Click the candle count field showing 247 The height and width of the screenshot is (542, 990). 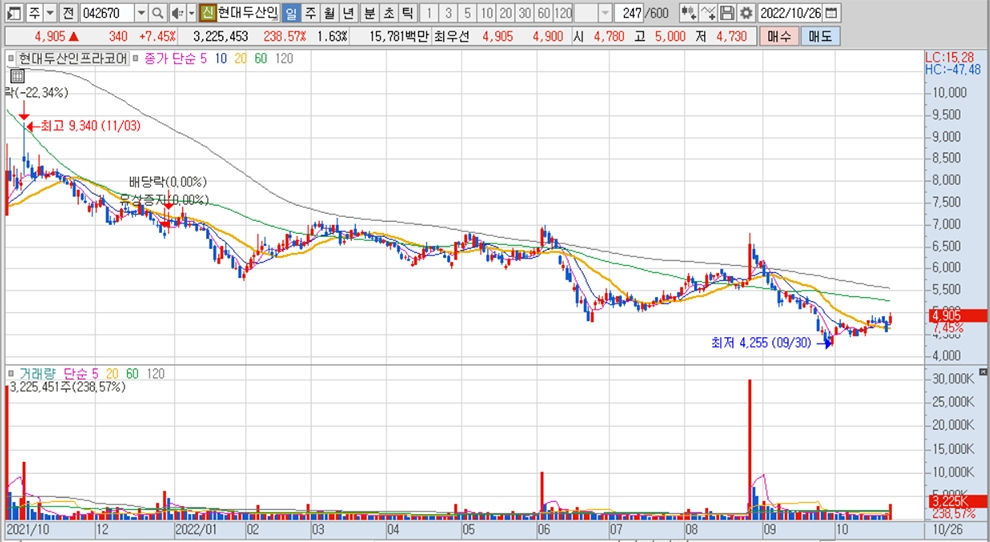coord(631,13)
